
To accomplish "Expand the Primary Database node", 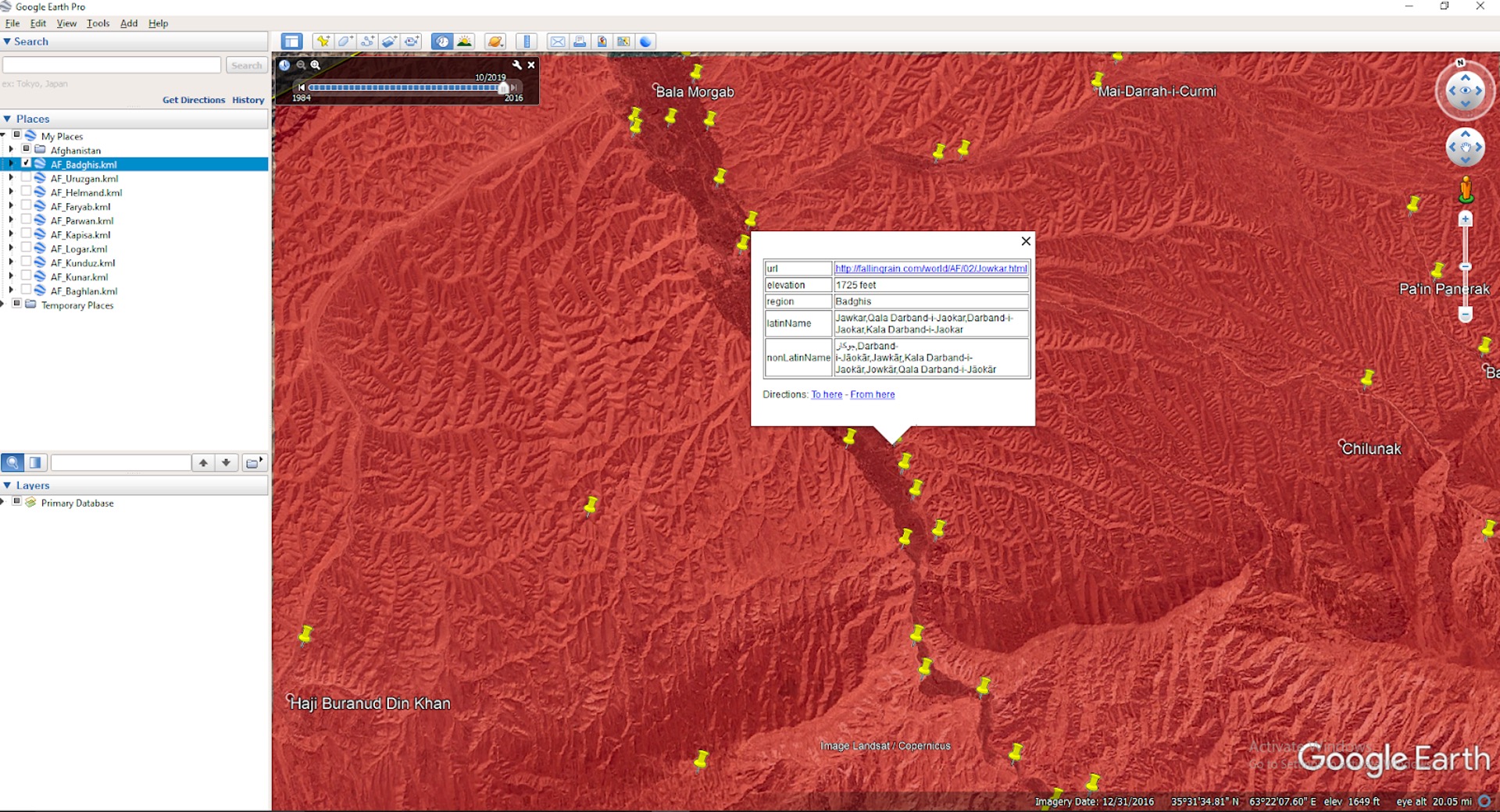I will (3, 502).
